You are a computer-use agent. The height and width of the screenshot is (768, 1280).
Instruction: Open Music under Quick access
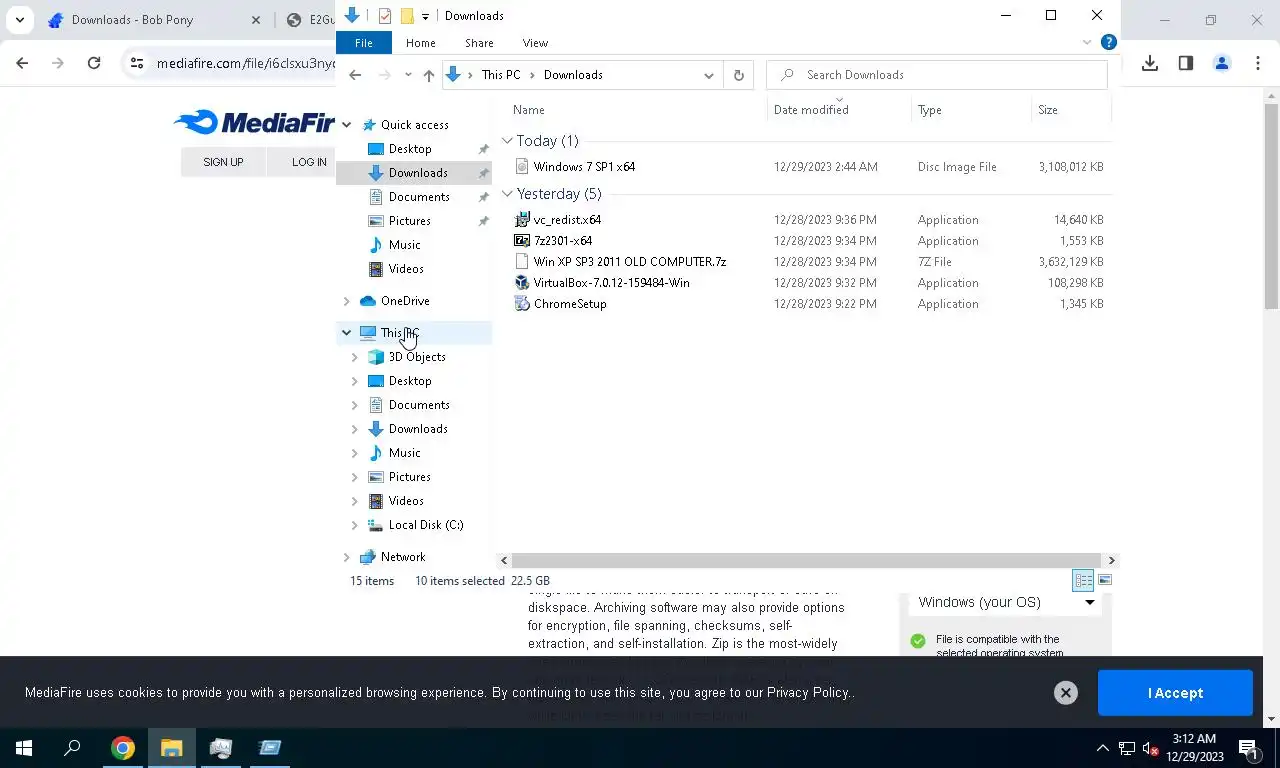[404, 245]
